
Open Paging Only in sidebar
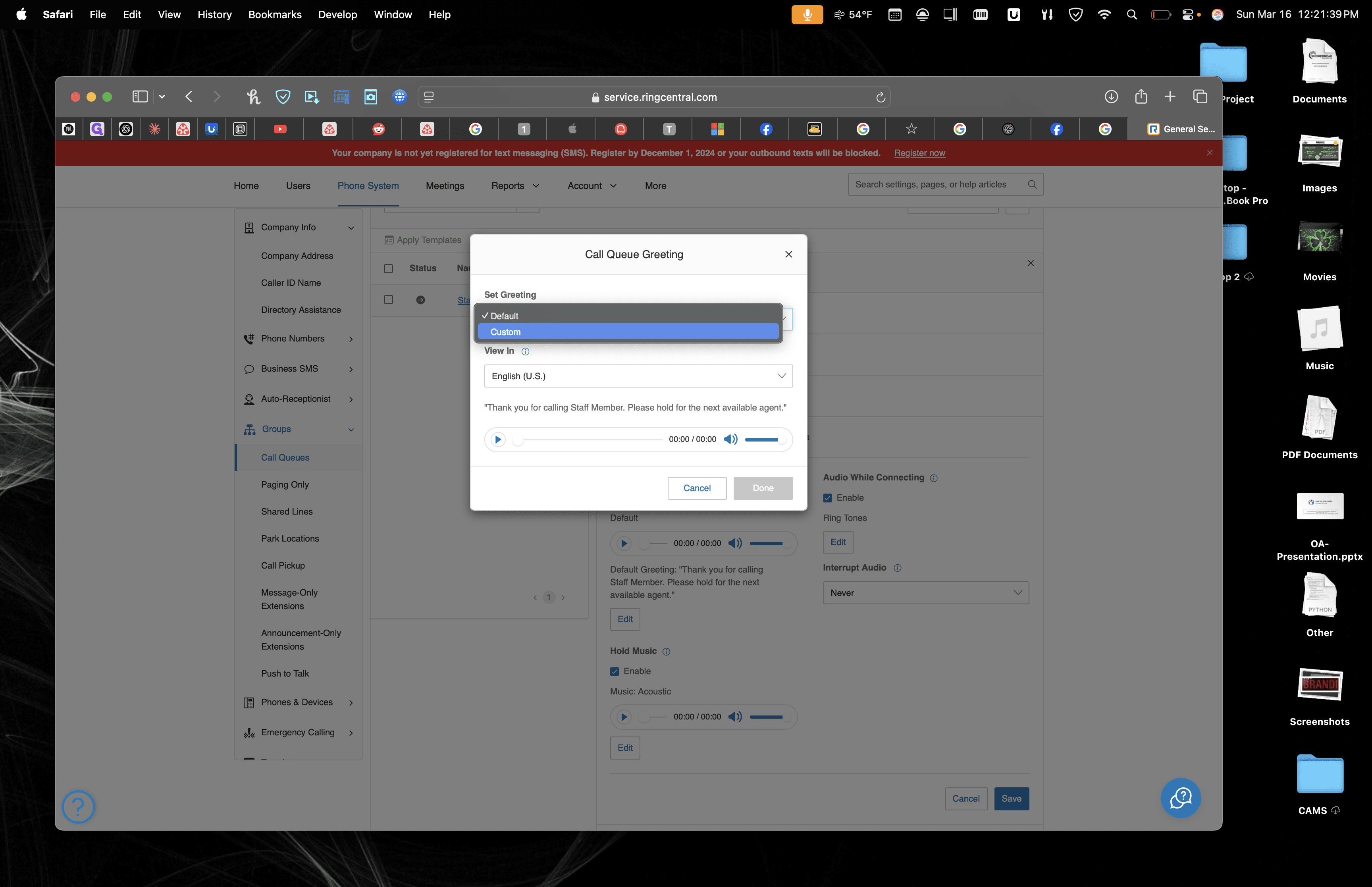pyautogui.click(x=285, y=484)
